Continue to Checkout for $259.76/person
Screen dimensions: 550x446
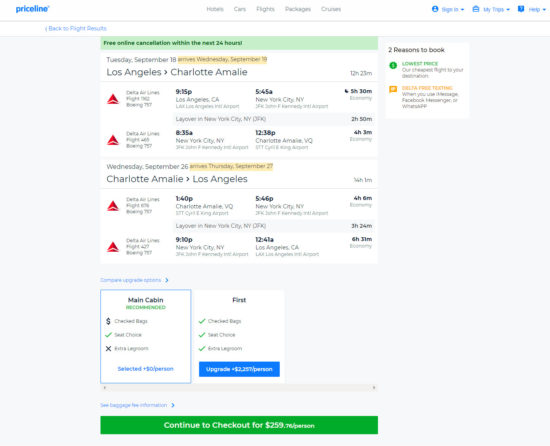tap(239, 425)
